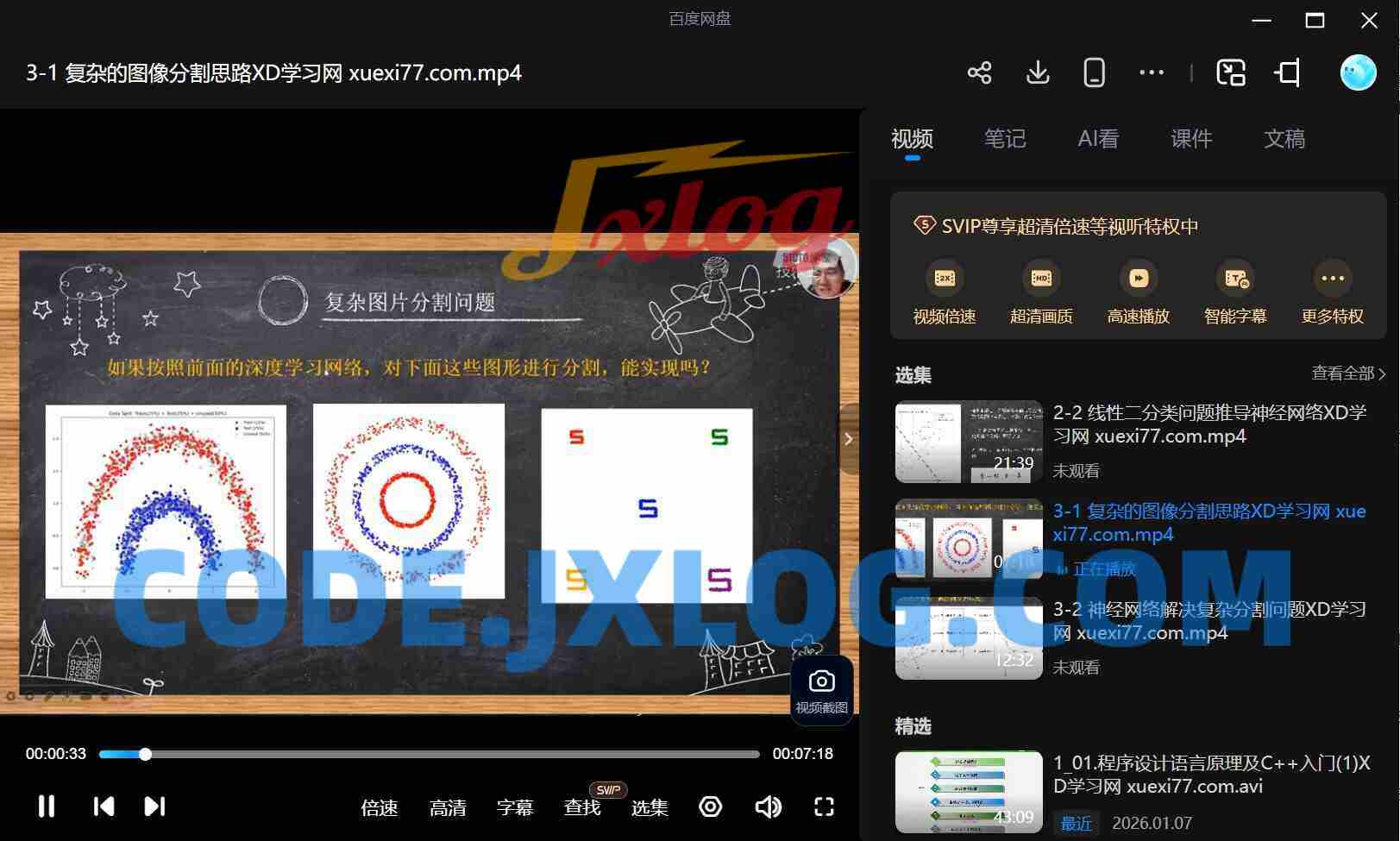The height and width of the screenshot is (841, 1400).
Task: Click the 2-2 线性二分类问题推导神经网络 title
Action: point(1209,424)
